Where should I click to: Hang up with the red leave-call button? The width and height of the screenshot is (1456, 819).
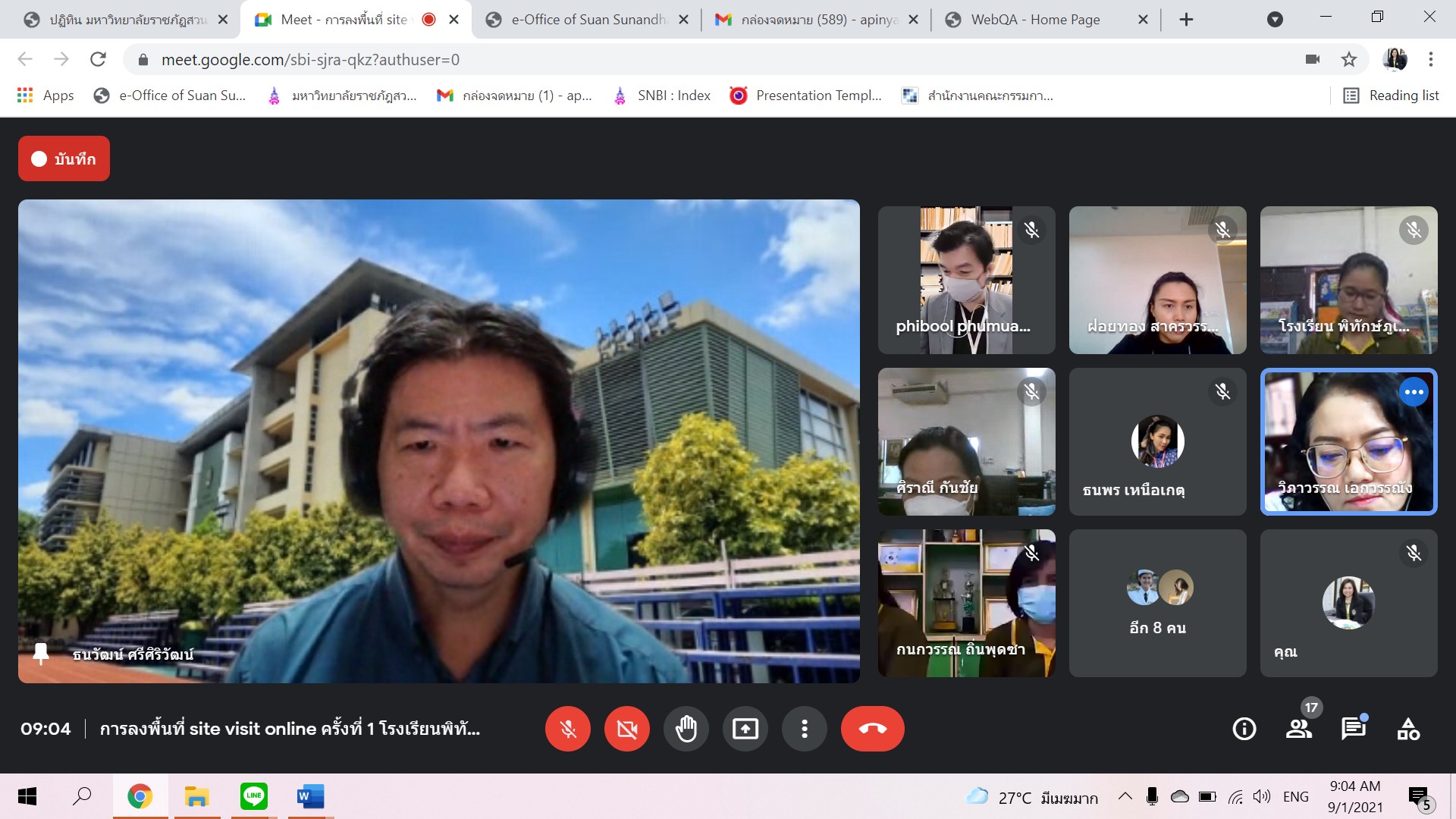click(872, 729)
